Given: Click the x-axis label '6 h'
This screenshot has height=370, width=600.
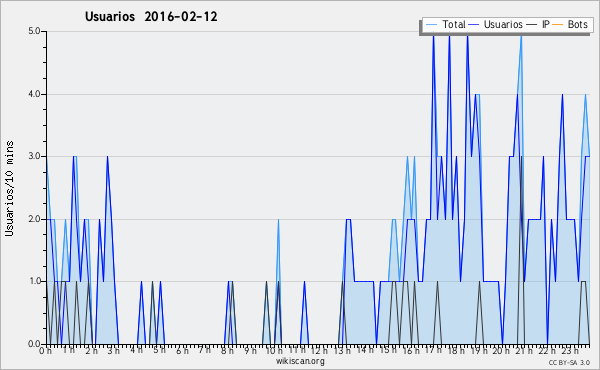Looking at the screenshot, I should tap(182, 350).
